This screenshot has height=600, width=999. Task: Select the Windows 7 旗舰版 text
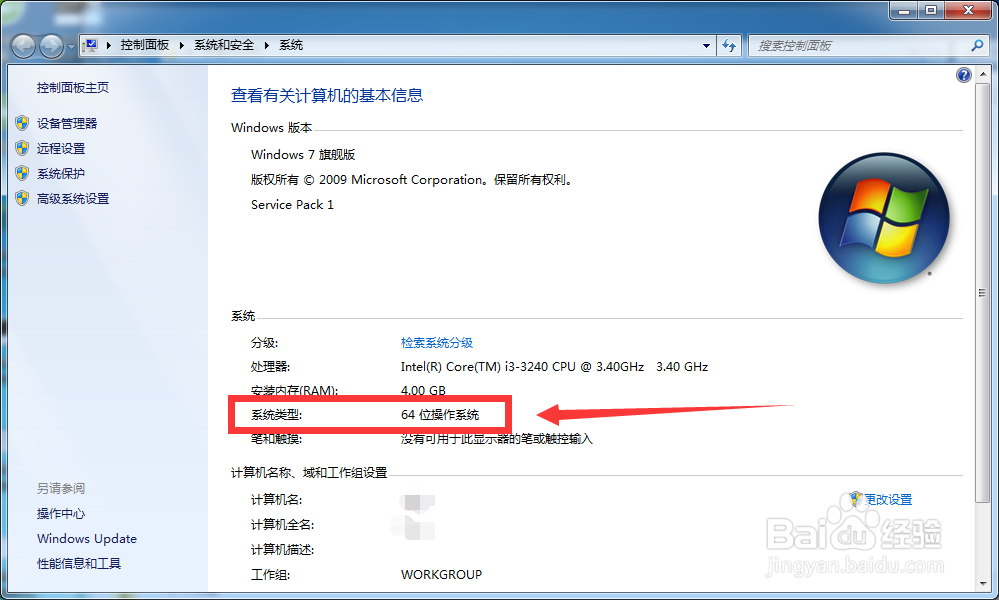(303, 155)
